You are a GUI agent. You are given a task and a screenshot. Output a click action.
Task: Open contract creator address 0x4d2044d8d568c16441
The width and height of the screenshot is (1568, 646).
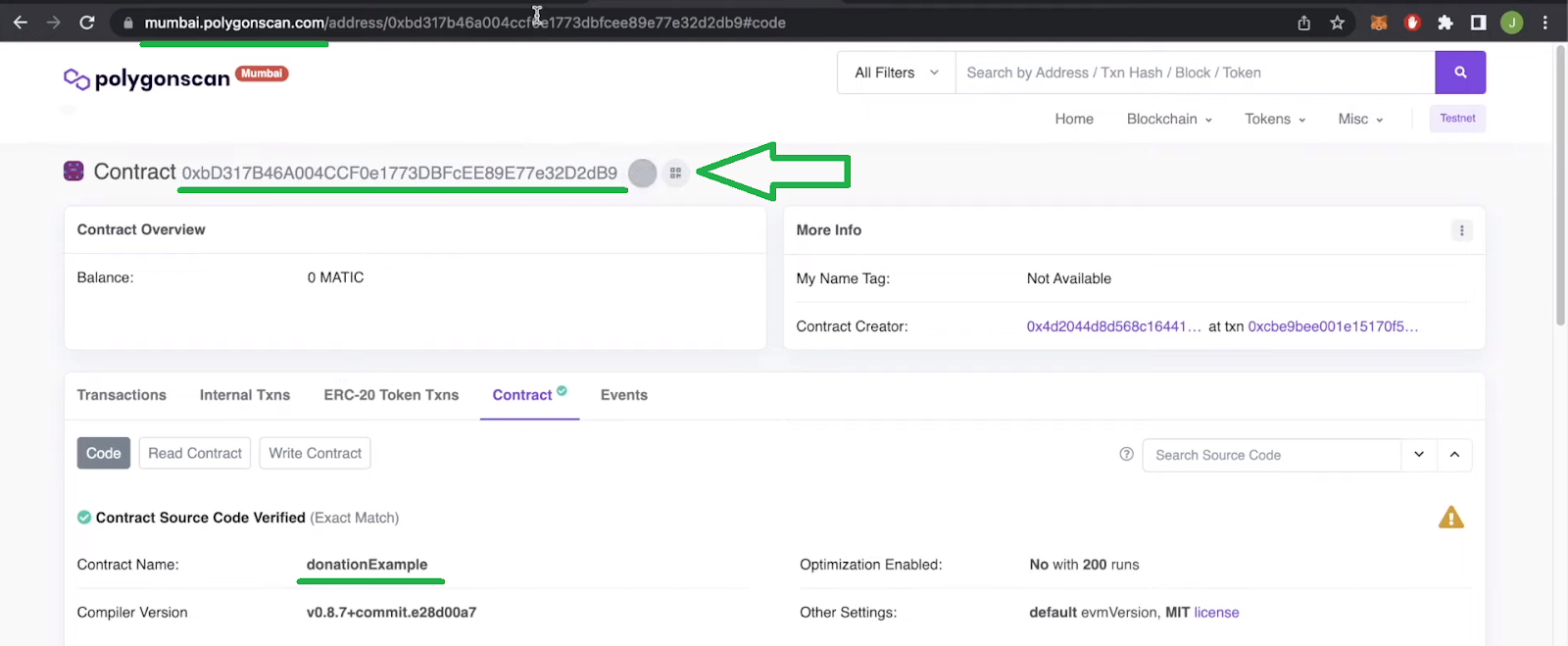(1113, 326)
